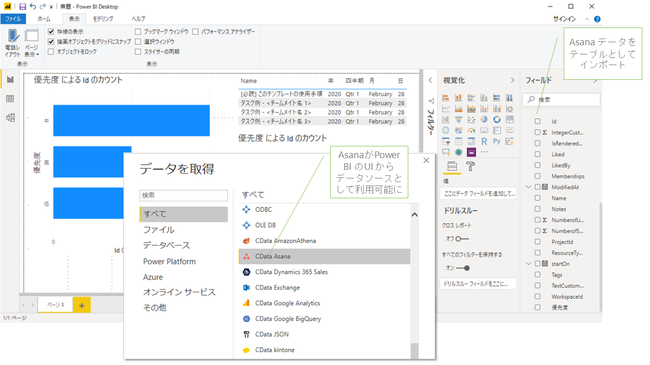Check the オブジェクトをロック checkbox
650x365 pixels.
pos(51,51)
